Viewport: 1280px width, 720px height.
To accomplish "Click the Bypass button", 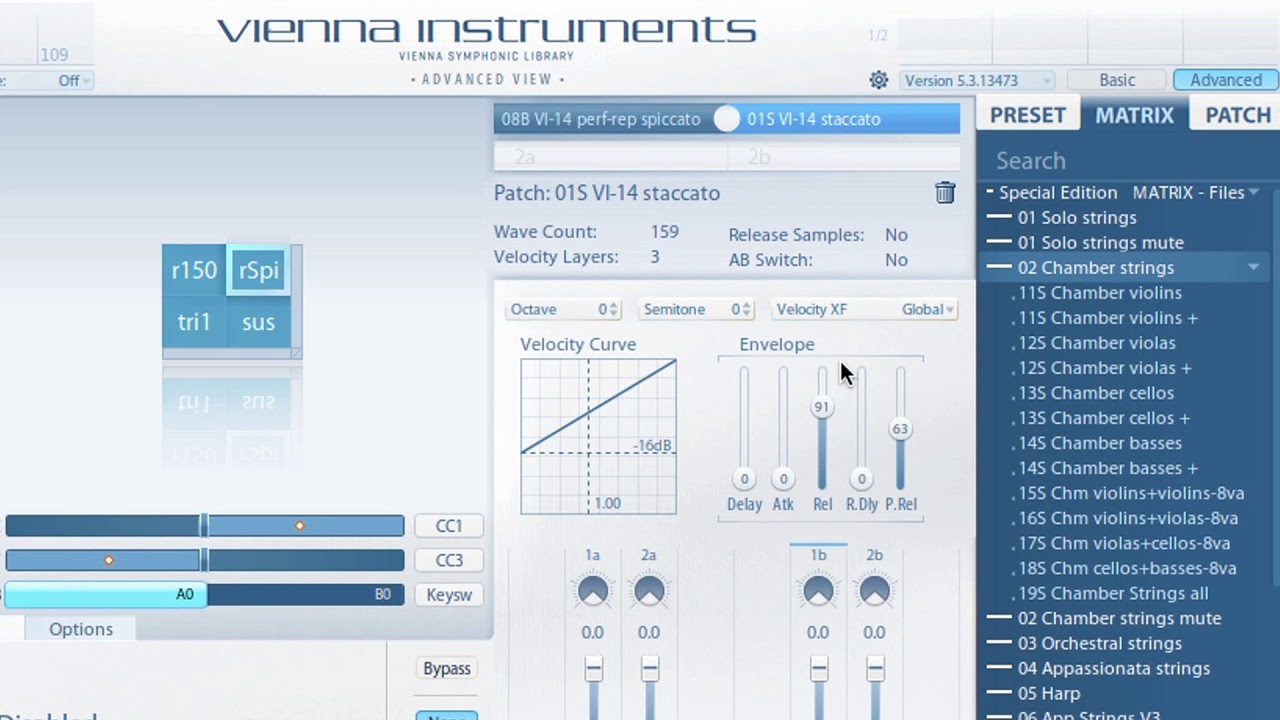I will coord(447,669).
